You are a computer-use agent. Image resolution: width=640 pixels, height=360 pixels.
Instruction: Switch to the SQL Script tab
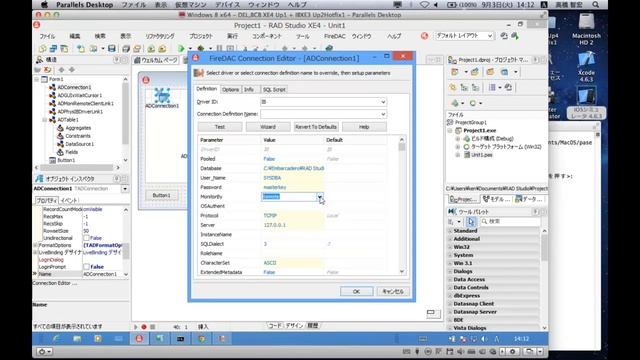point(274,89)
